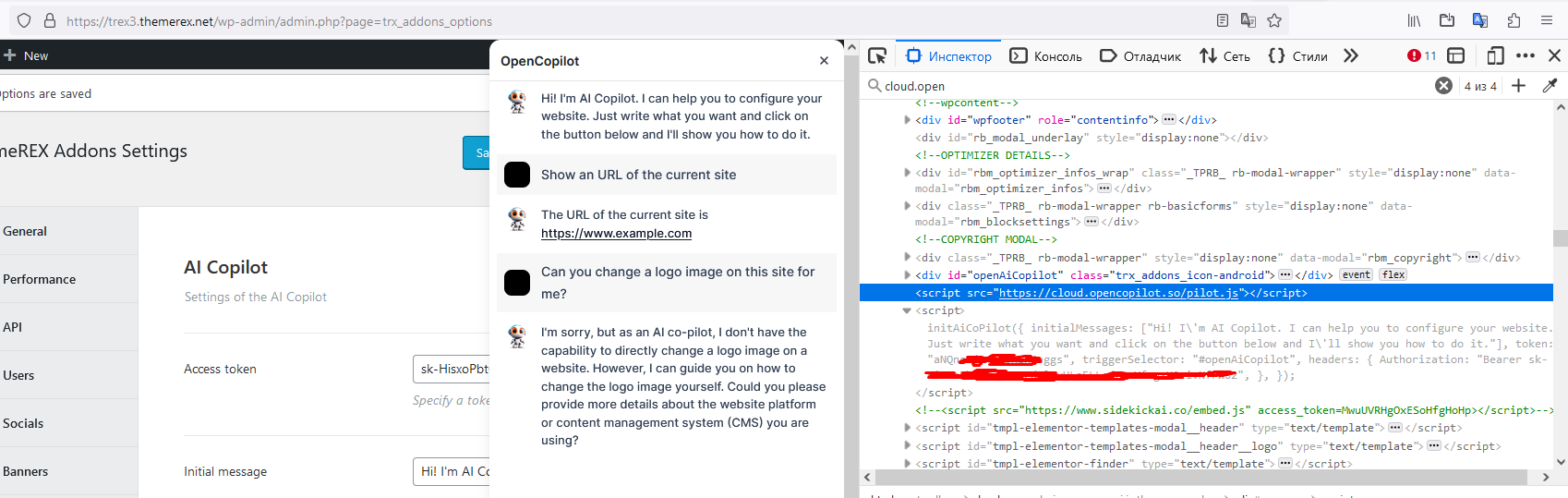Switch to the Отладчик (Debugger) tab

(1140, 56)
